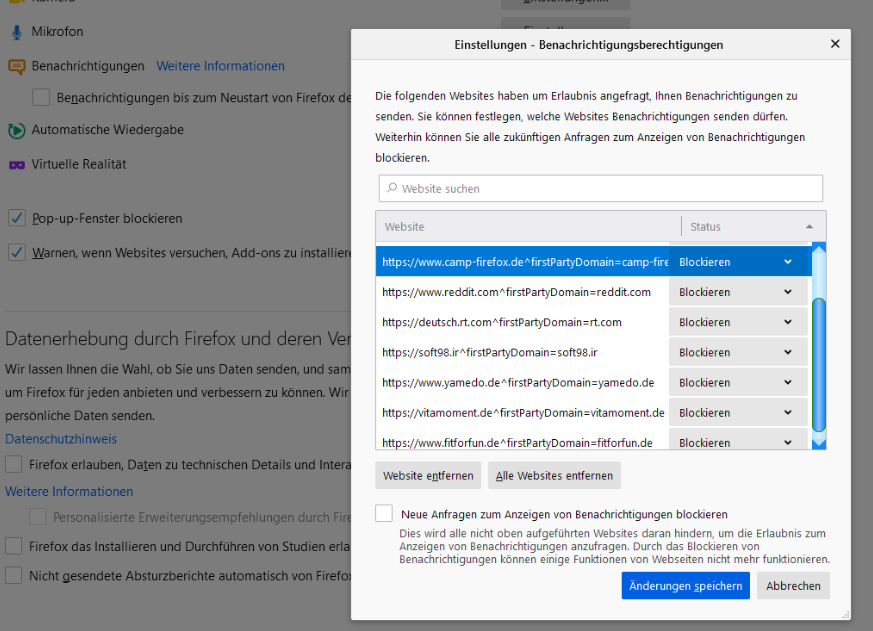Click the Automatische Wiedergabe play icon
The height and width of the screenshot is (631, 873).
point(16,130)
